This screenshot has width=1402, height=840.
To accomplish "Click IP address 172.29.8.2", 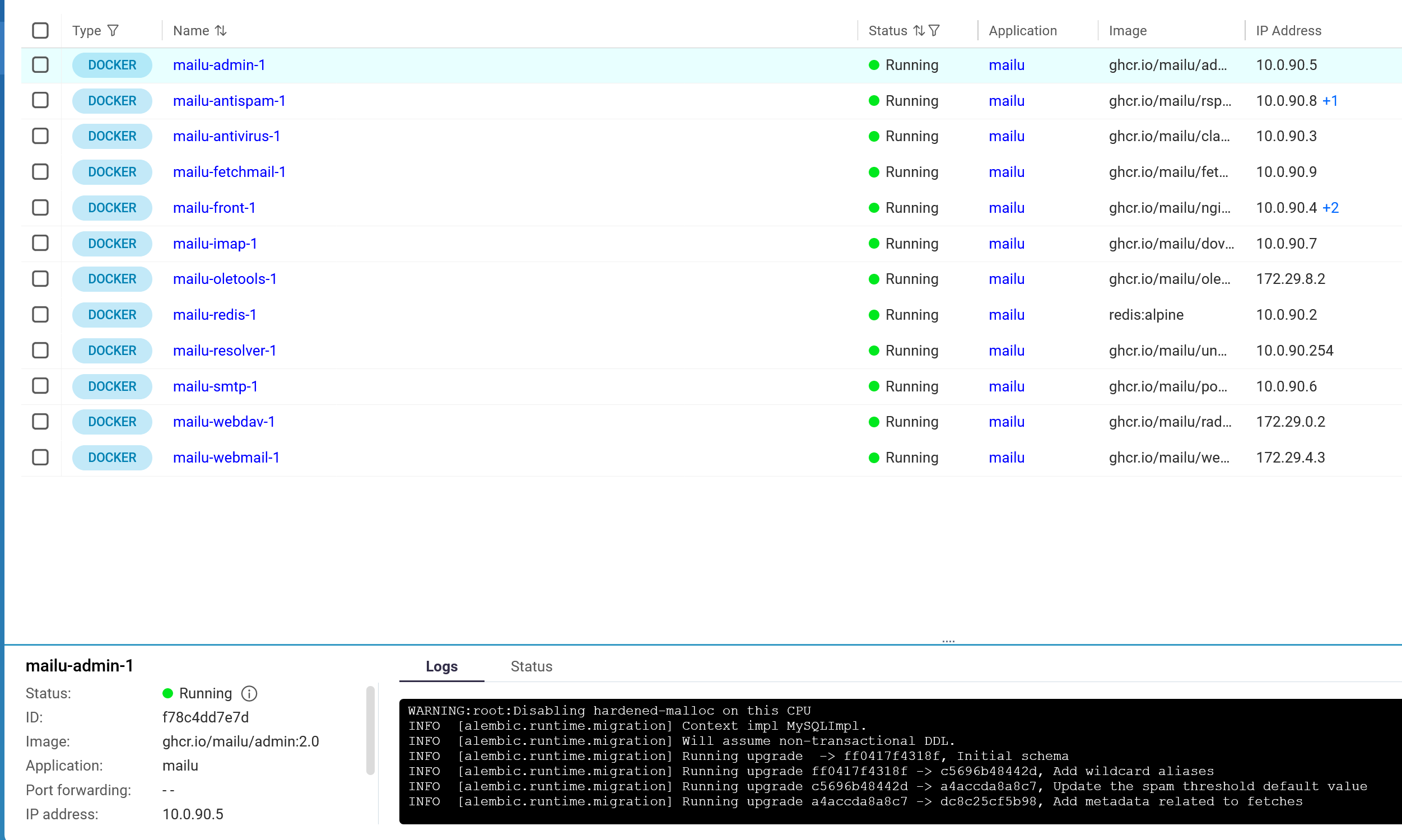I will 1290,279.
